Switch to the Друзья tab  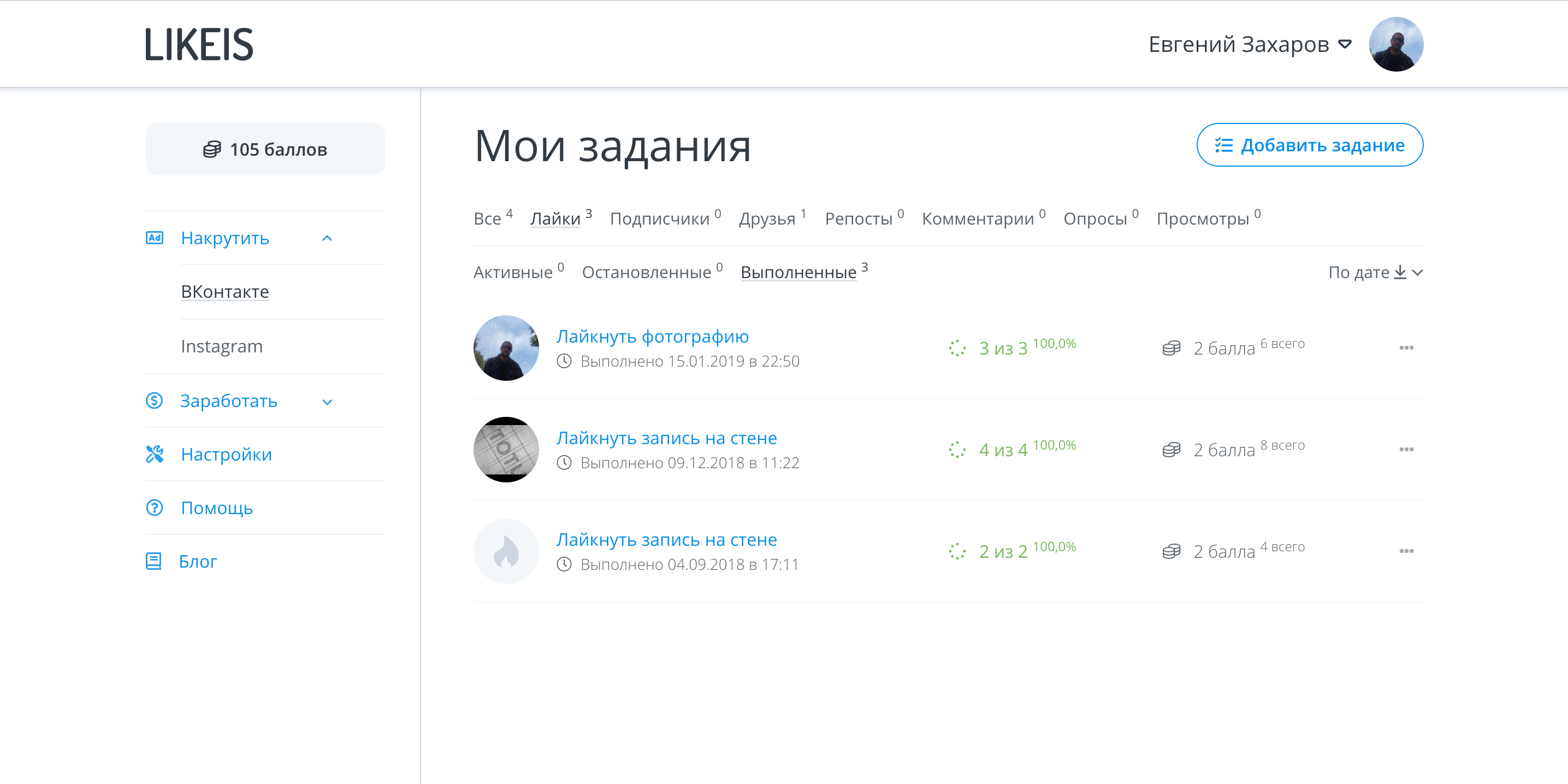[x=767, y=219]
